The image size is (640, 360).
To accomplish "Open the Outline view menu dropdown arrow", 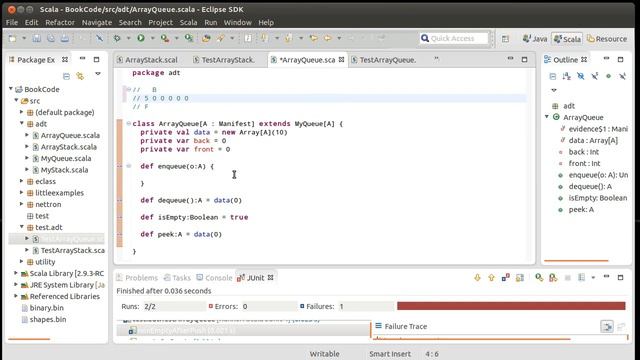I will tap(553, 90).
